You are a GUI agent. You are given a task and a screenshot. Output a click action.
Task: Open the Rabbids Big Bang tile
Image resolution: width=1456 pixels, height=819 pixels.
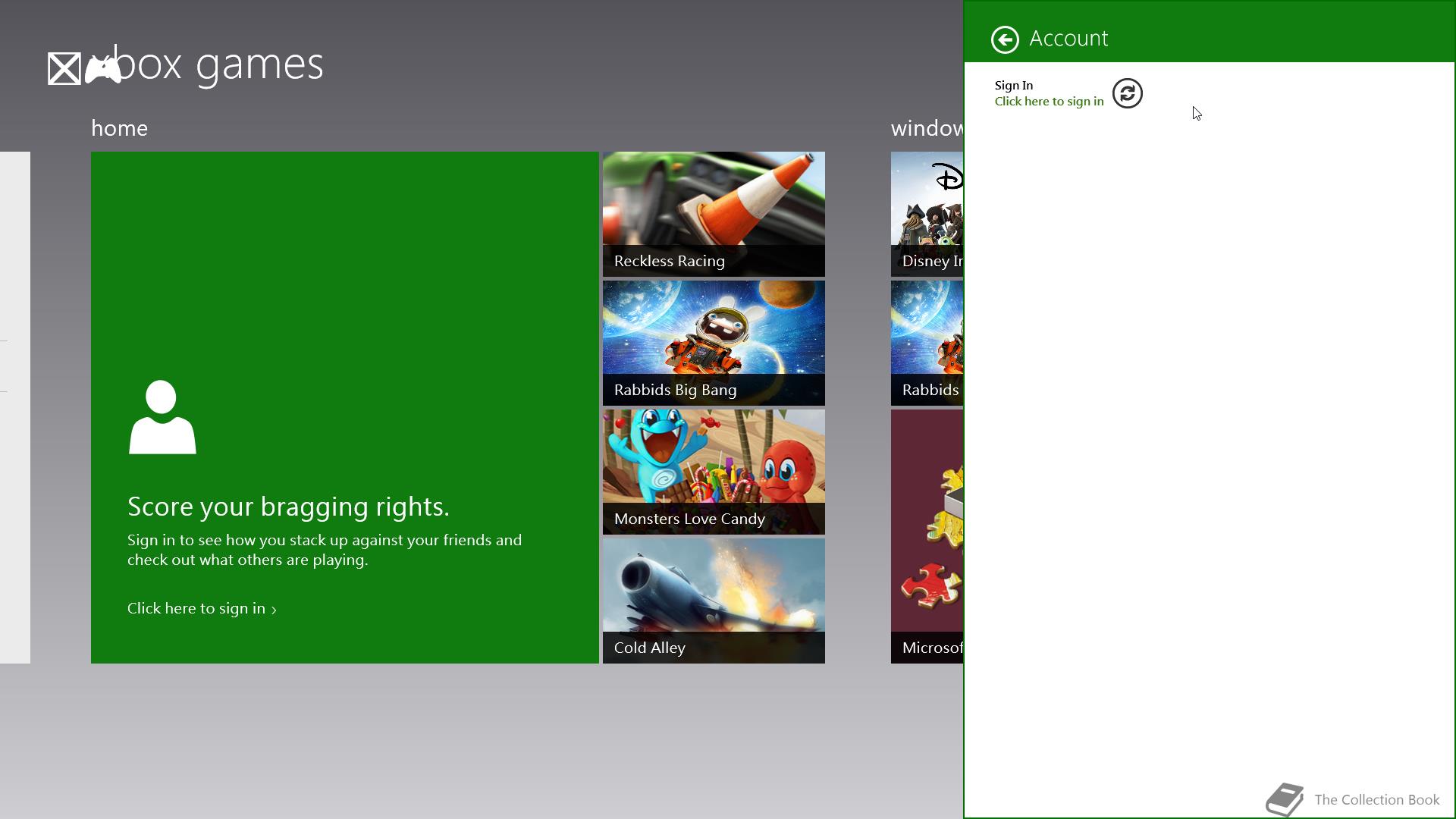click(714, 343)
